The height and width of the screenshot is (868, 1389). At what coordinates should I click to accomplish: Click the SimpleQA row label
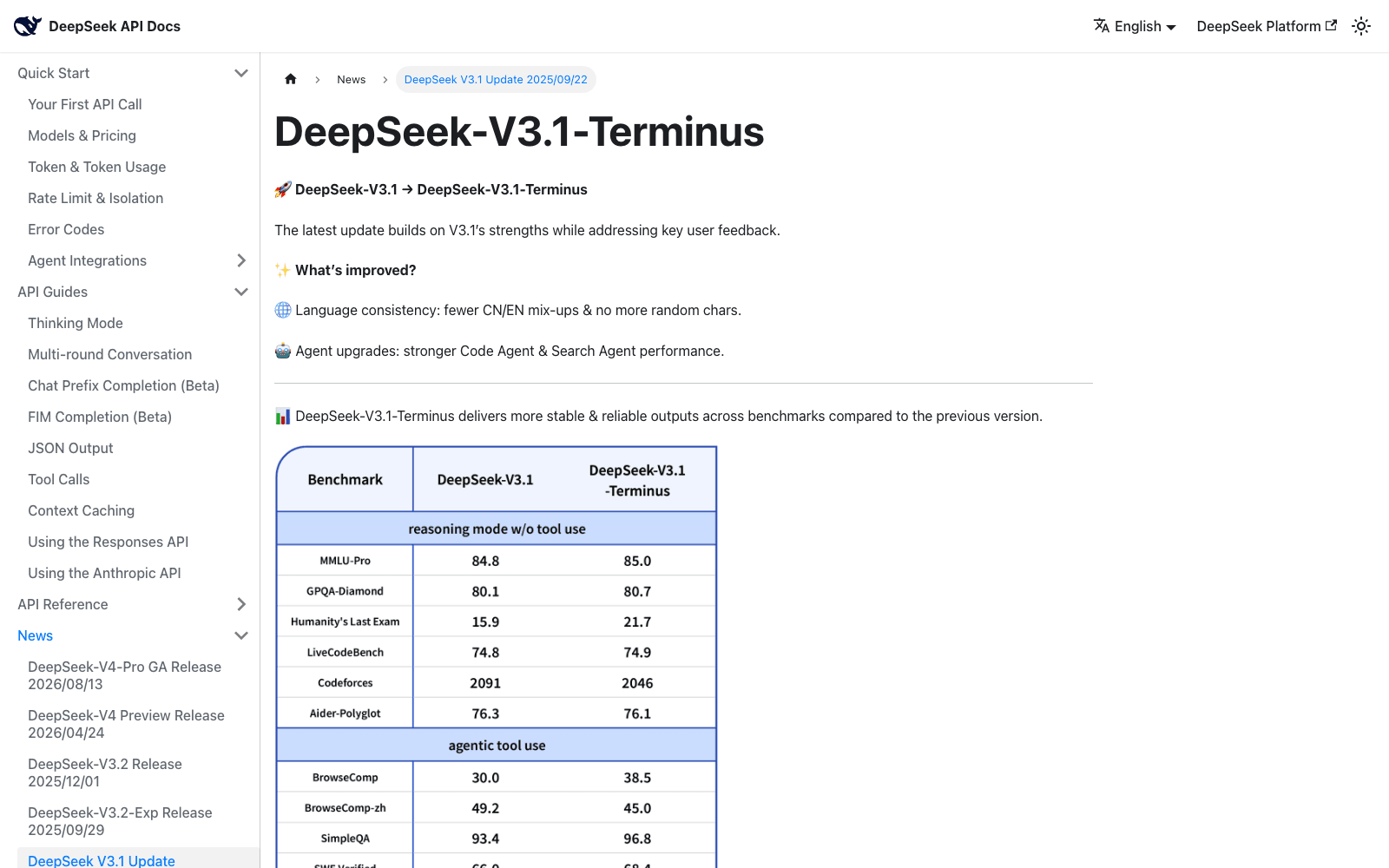click(345, 838)
